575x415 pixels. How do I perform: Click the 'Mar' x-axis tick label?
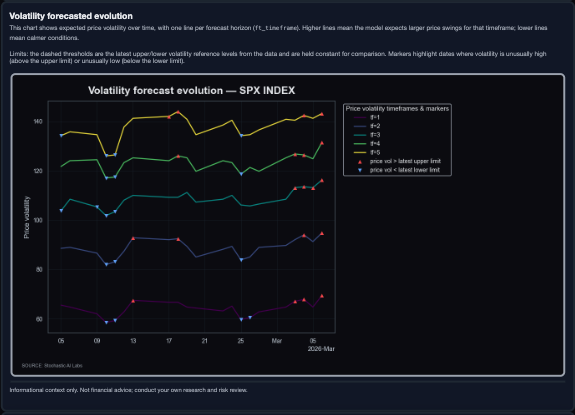tap(277, 341)
